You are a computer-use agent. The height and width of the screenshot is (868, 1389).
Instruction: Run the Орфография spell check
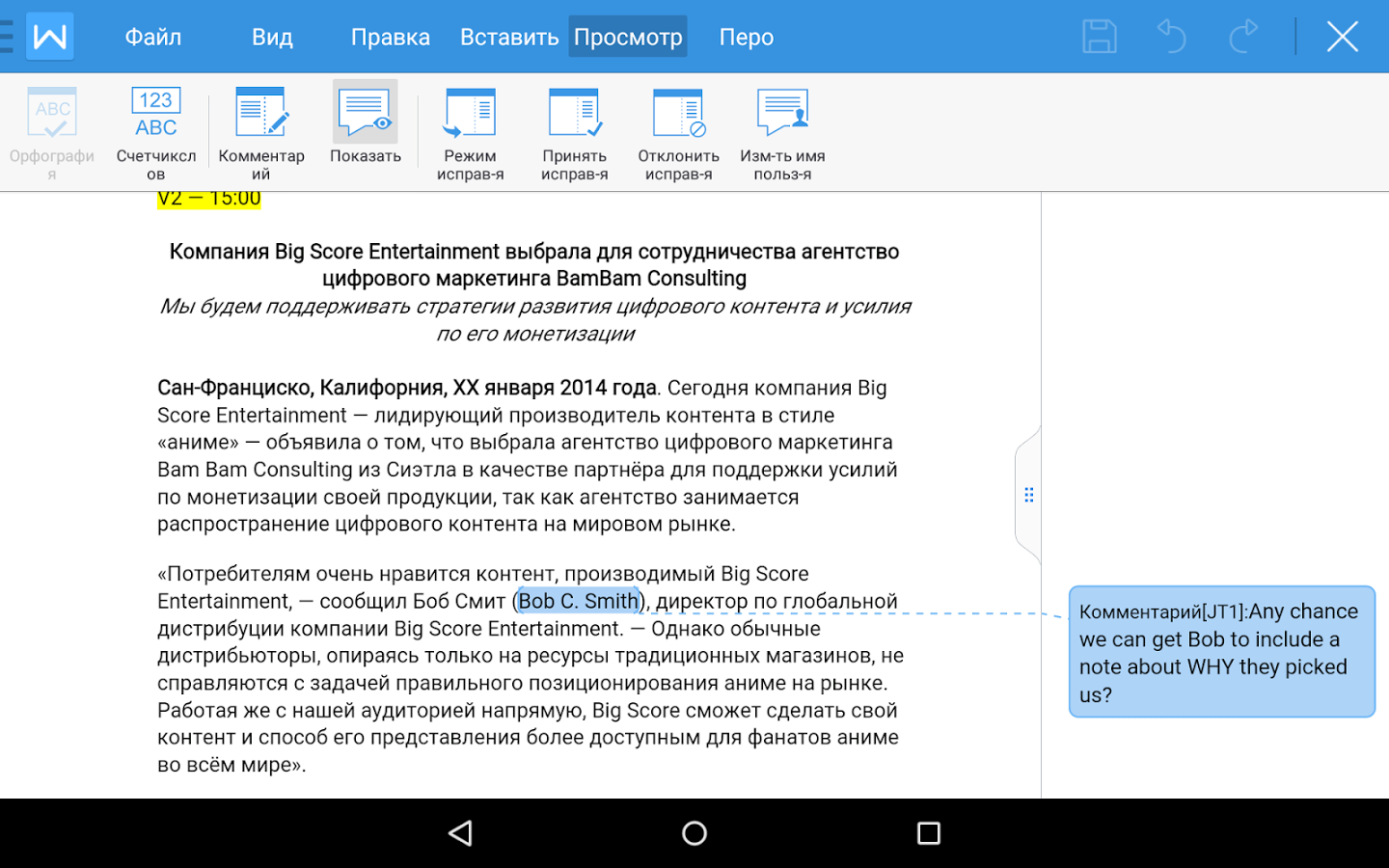click(x=52, y=133)
